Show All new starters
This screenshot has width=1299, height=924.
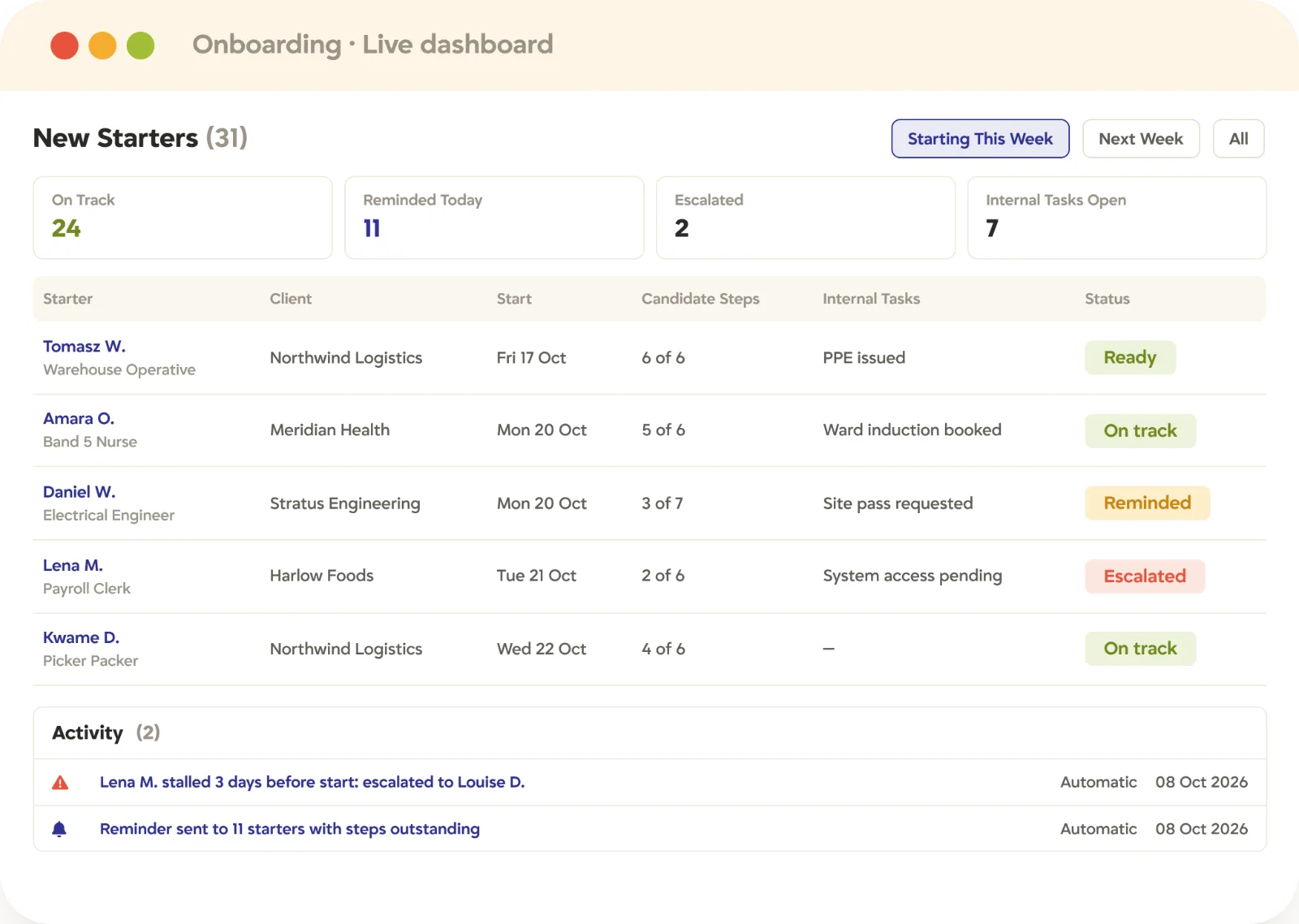pyautogui.click(x=1238, y=139)
